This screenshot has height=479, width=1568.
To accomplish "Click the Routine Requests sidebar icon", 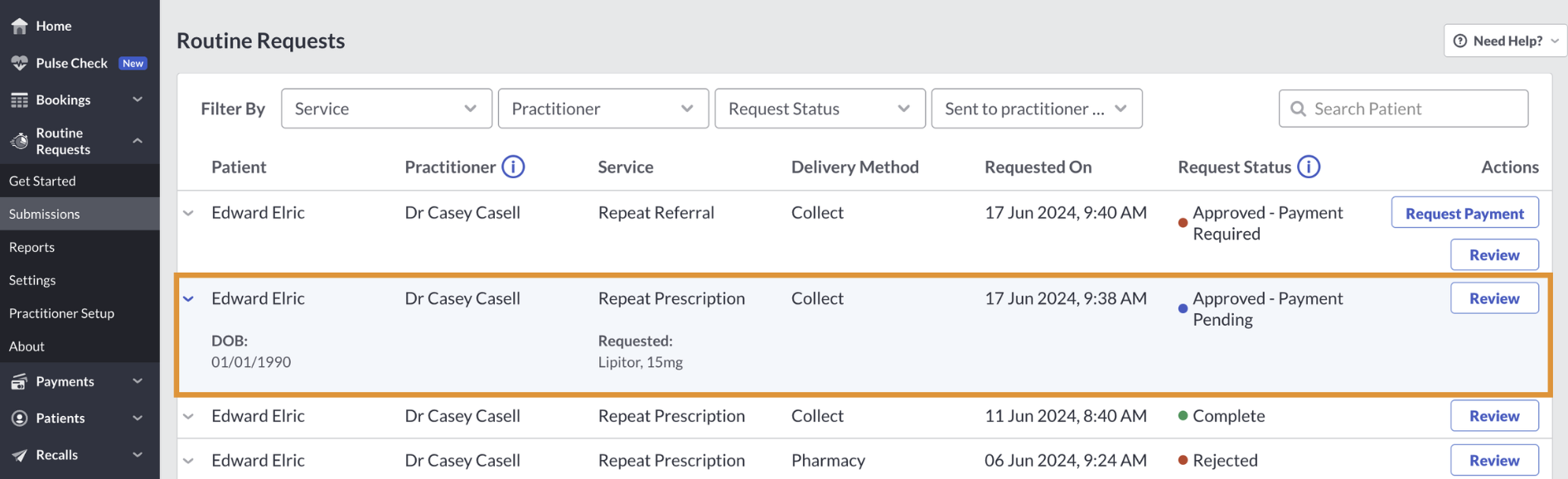I will coord(19,141).
